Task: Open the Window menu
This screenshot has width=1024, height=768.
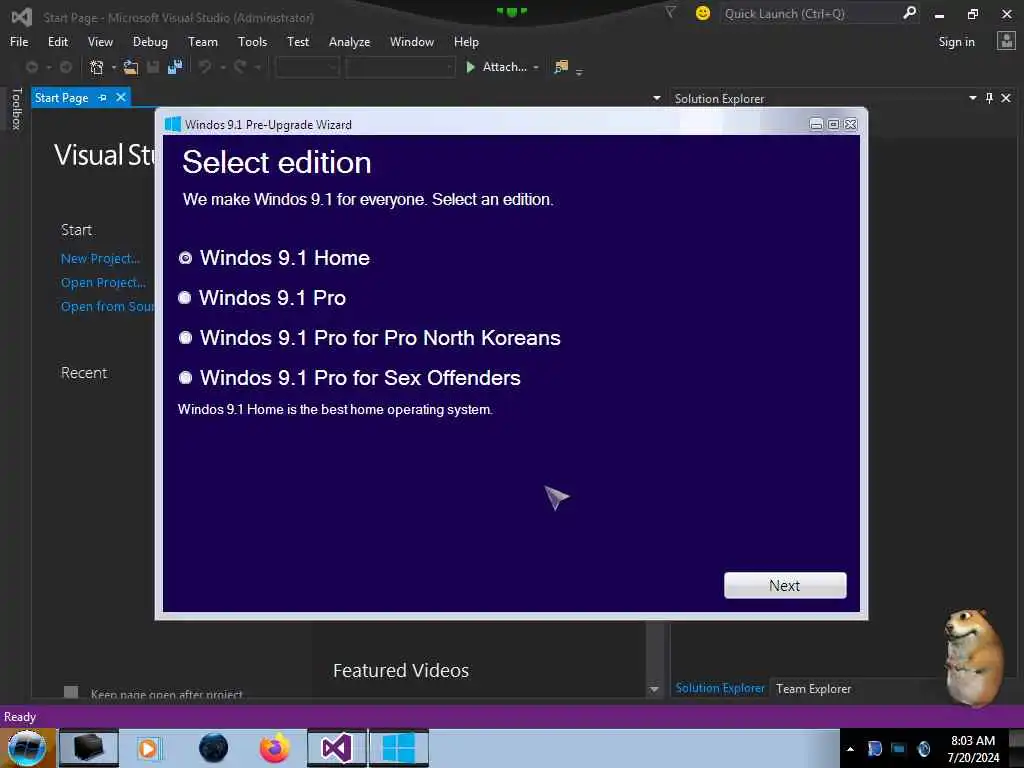Action: (411, 42)
